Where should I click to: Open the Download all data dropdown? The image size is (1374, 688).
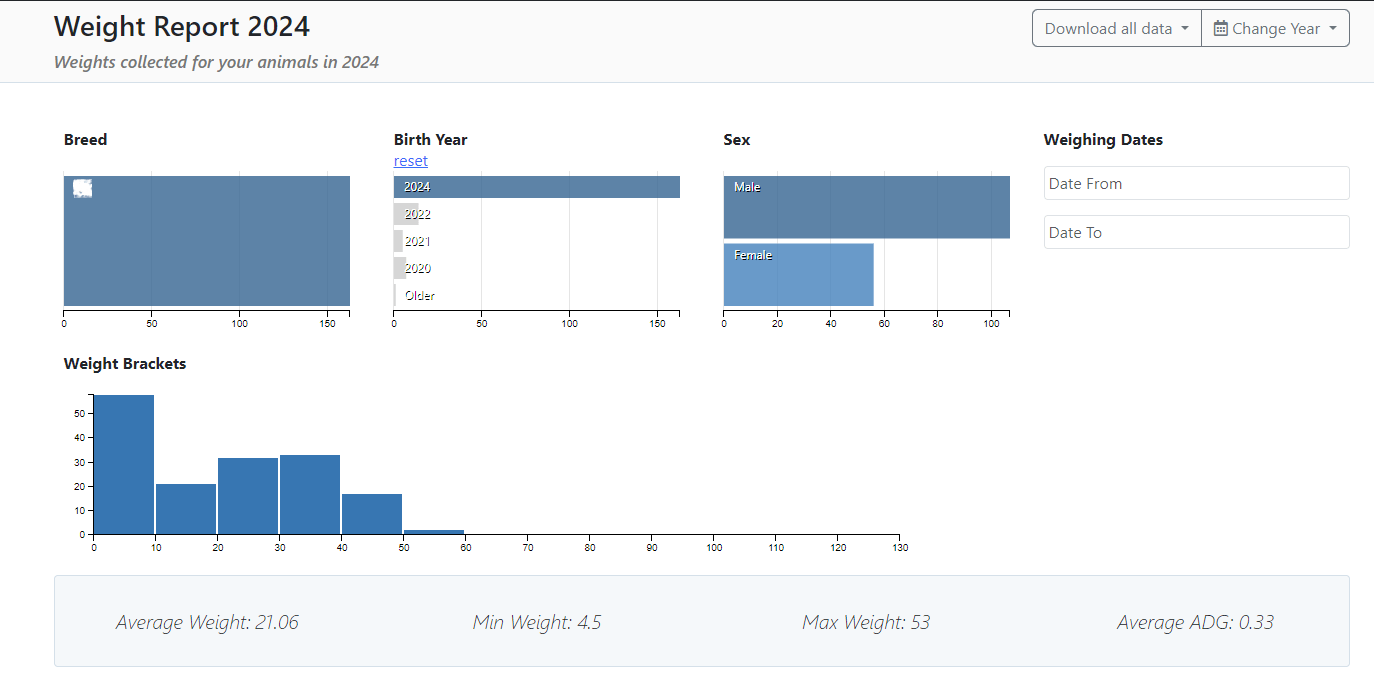(1116, 29)
